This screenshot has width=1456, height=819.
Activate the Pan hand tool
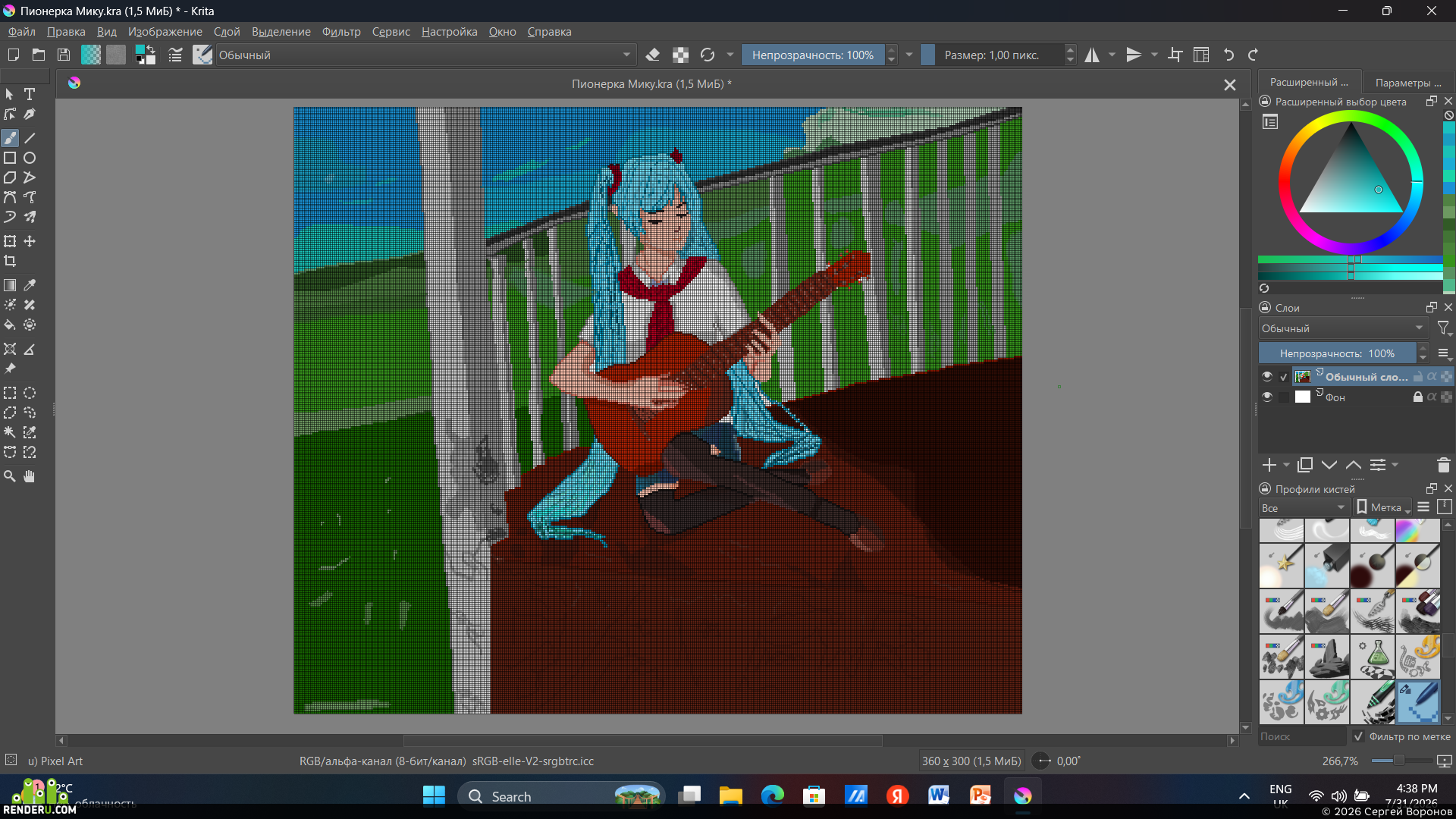30,476
